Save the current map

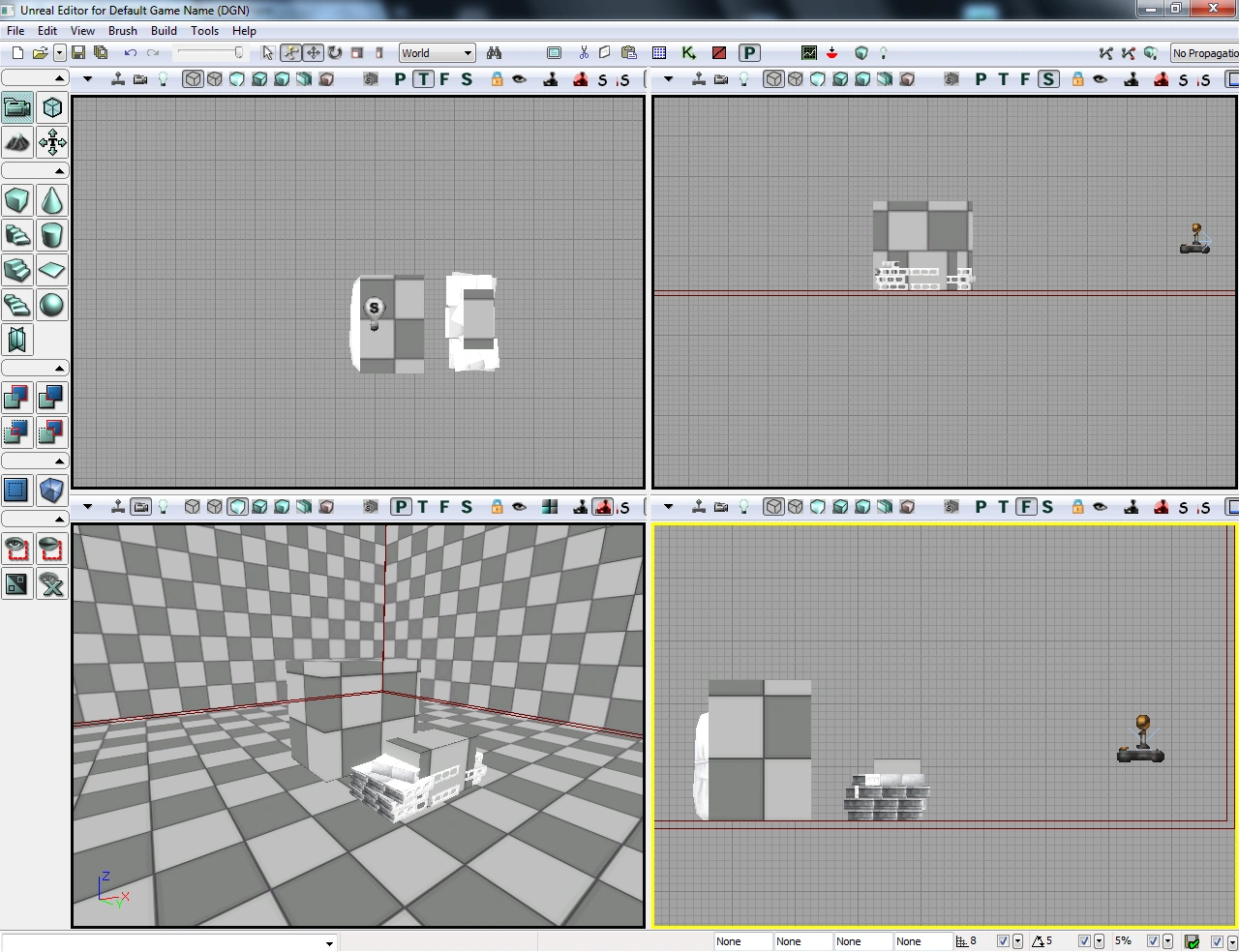pos(78,53)
